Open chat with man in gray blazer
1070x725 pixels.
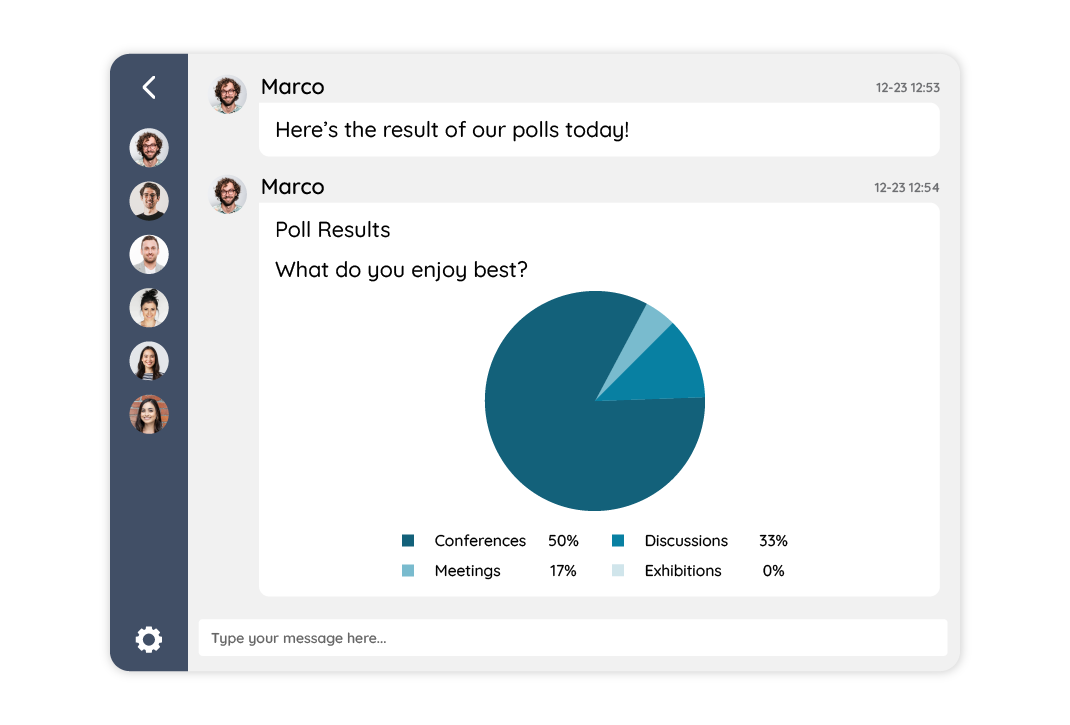click(149, 254)
